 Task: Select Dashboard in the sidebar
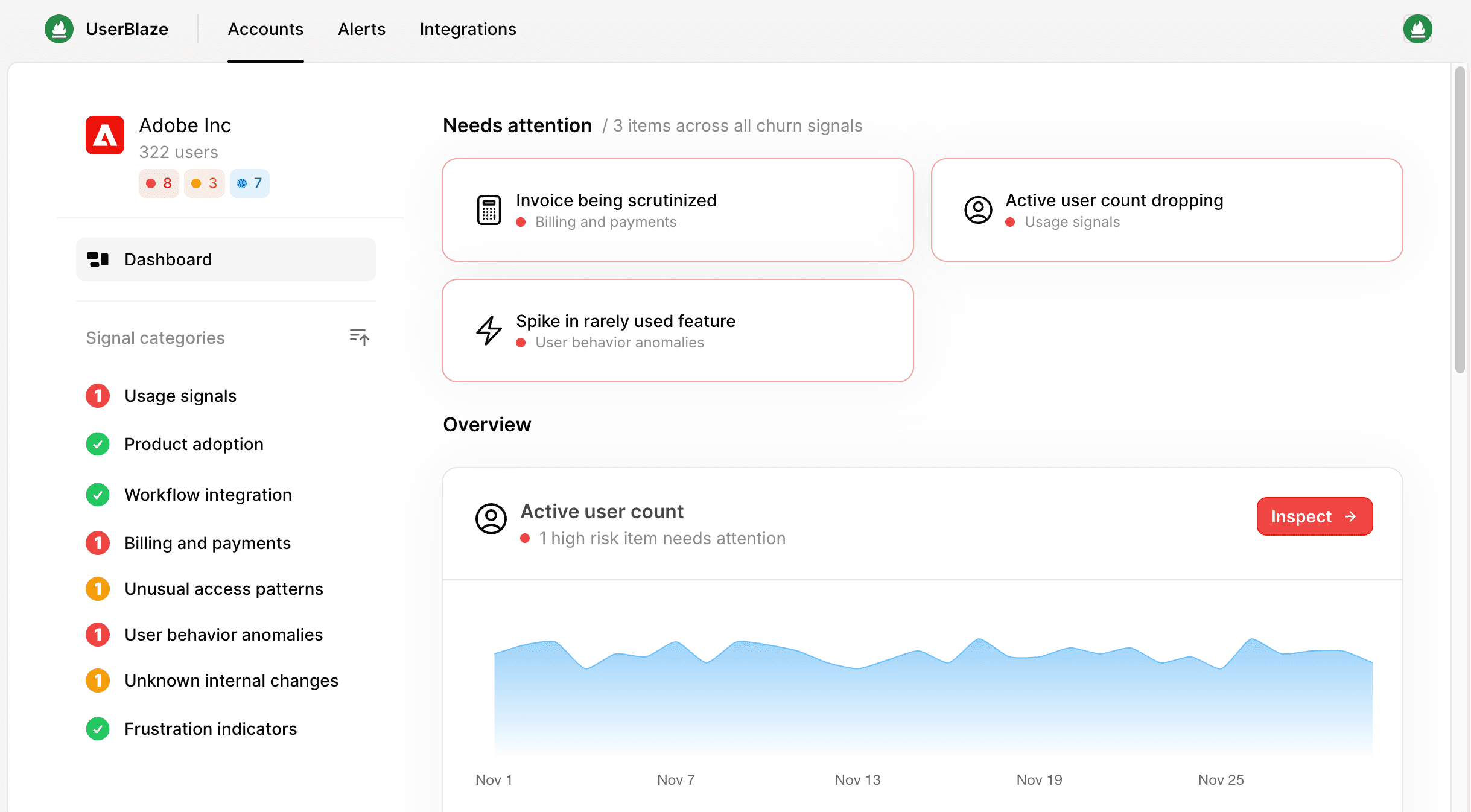(226, 259)
